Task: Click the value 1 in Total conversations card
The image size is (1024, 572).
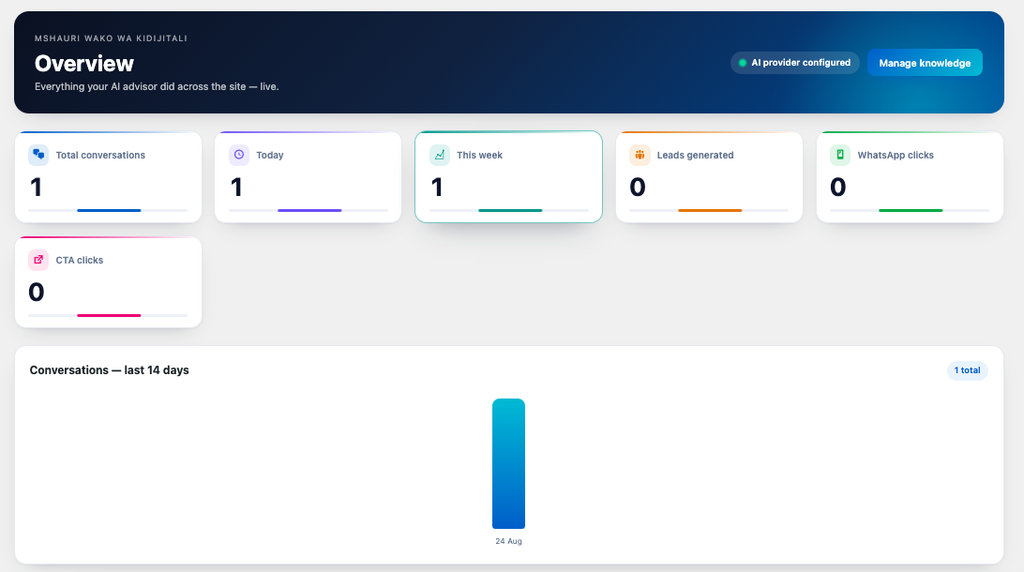Action: pos(37,187)
